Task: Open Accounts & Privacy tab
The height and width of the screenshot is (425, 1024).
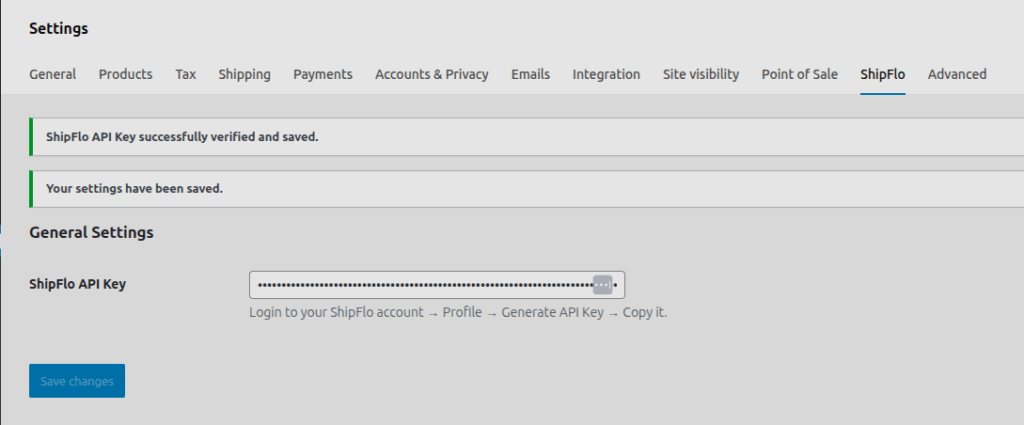Action: pos(432,74)
